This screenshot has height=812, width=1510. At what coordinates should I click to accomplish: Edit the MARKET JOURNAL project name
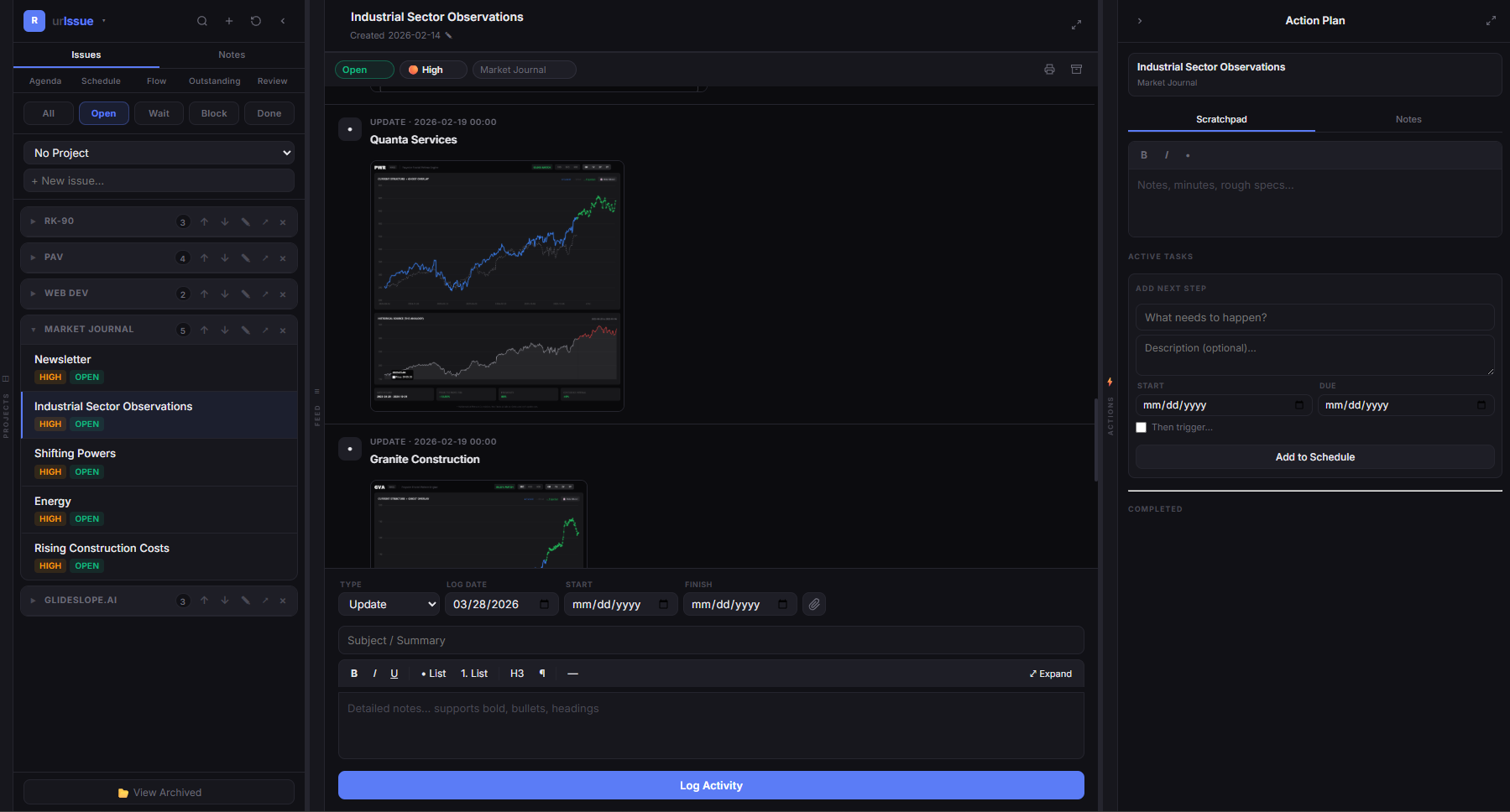[245, 330]
